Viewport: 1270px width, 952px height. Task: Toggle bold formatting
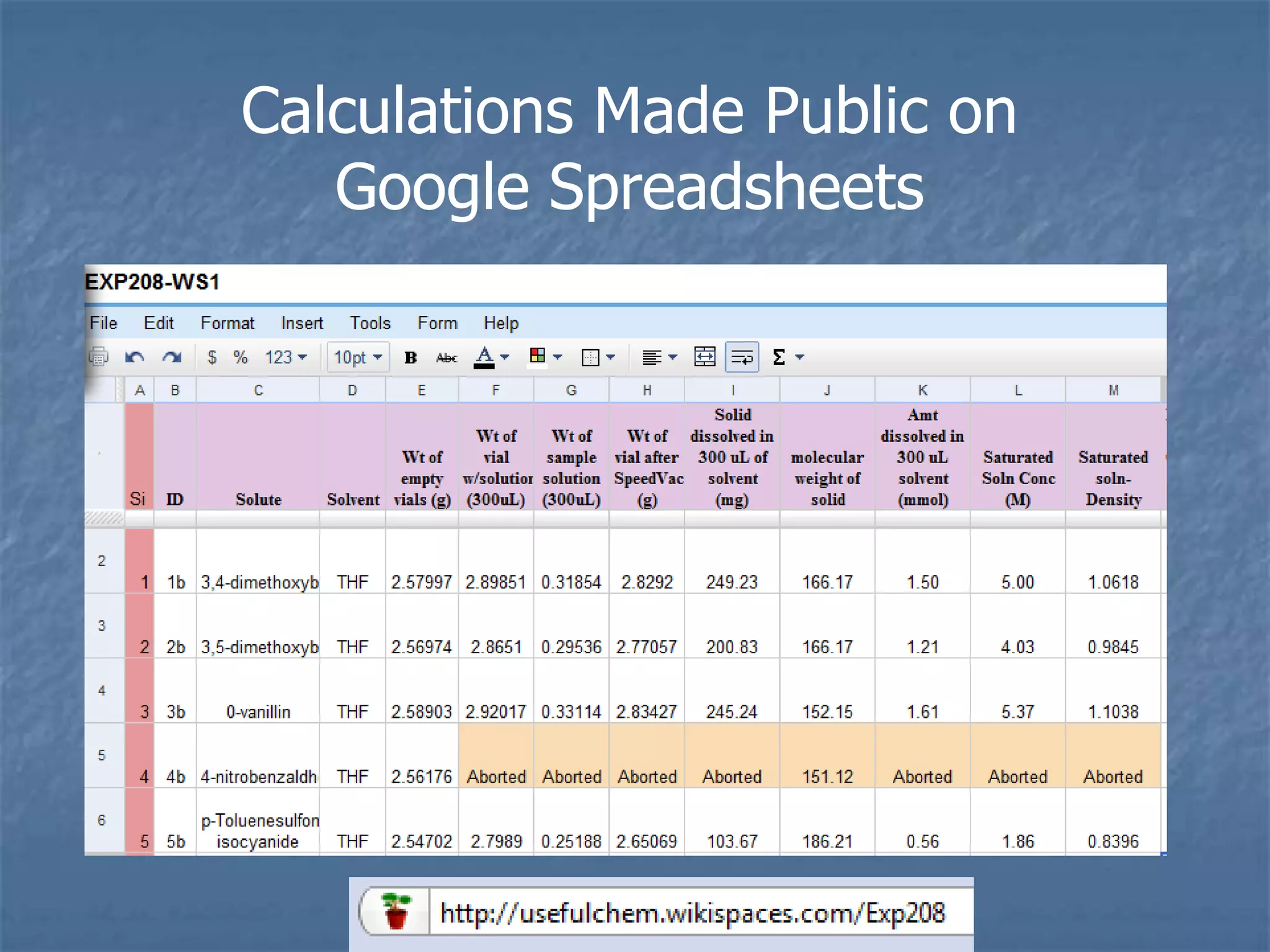click(x=410, y=357)
